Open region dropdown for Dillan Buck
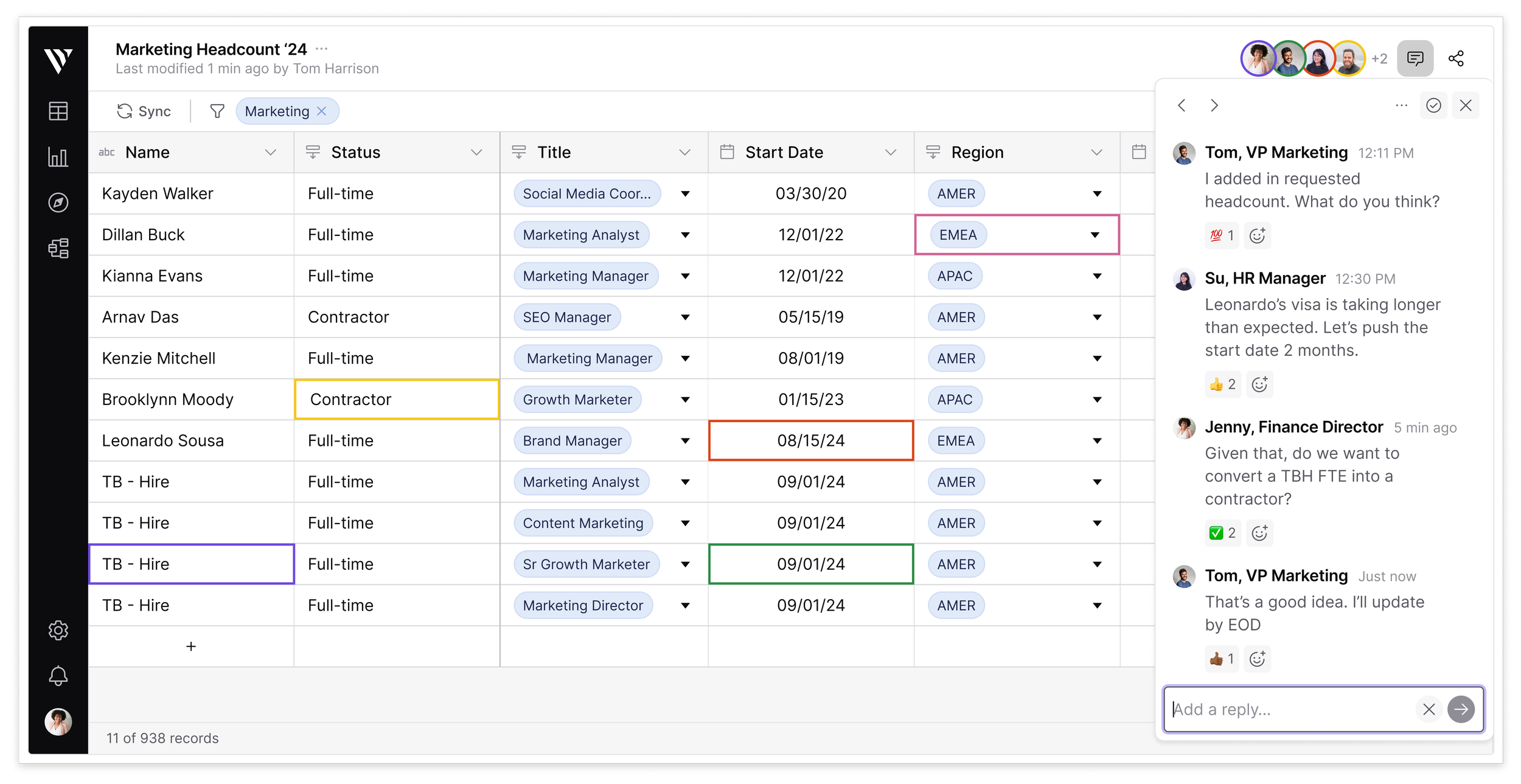The image size is (1521, 784). point(1095,235)
